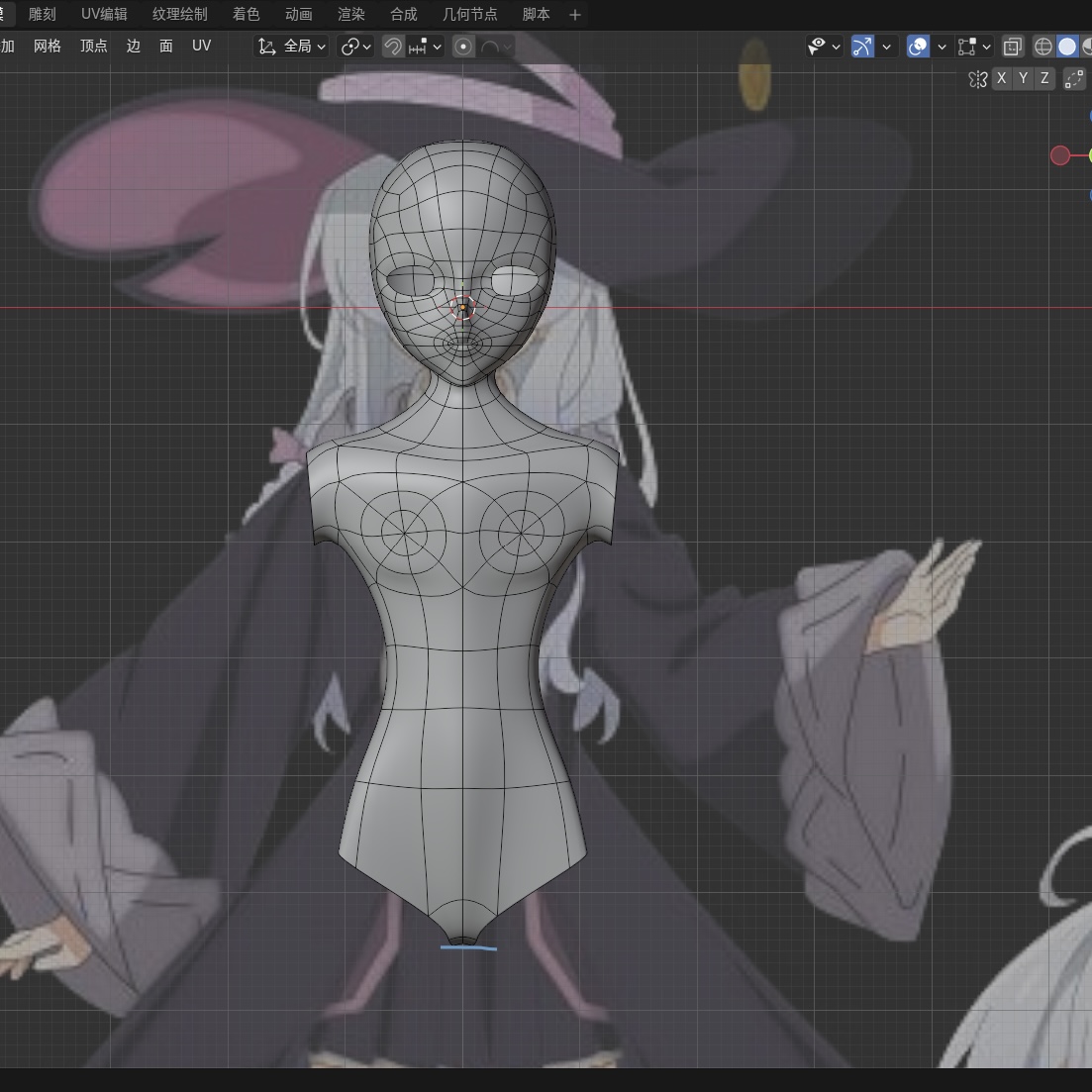
Task: Switch to wireframe viewport shading
Action: [x=1042, y=47]
